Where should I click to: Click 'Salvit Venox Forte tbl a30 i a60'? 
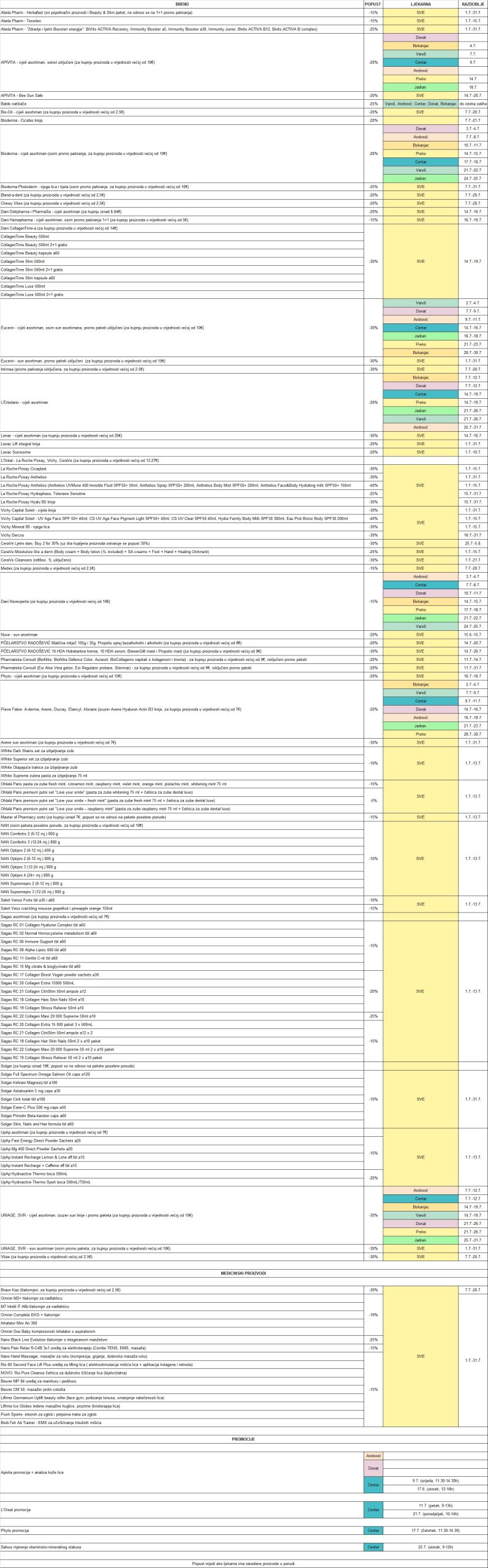(181, 900)
